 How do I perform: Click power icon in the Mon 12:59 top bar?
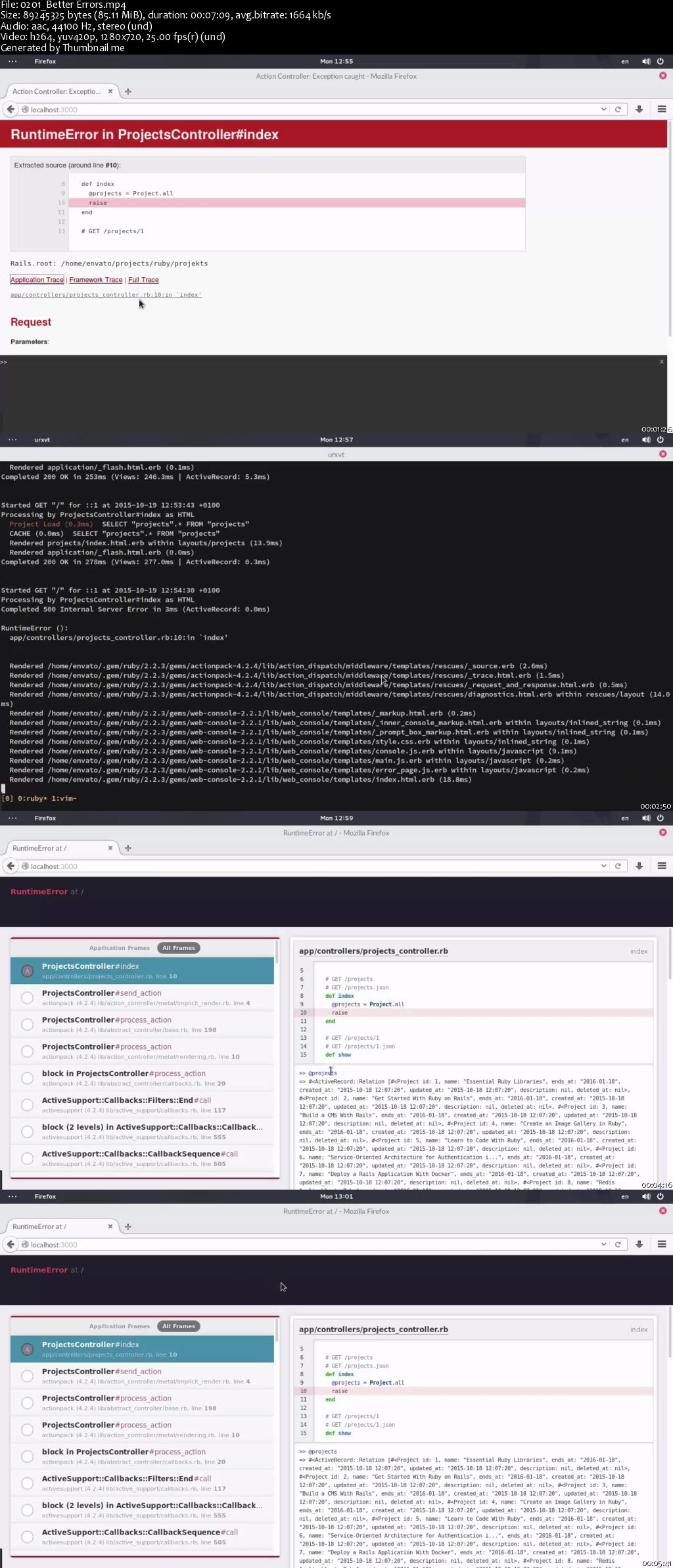tap(661, 818)
